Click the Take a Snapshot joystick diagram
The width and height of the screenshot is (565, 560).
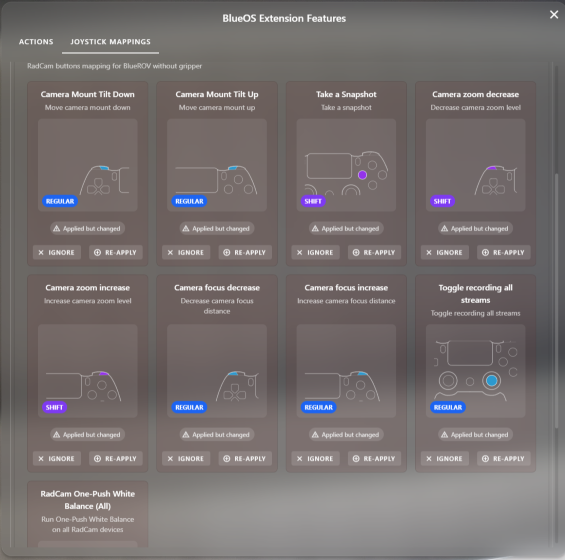pos(346,165)
